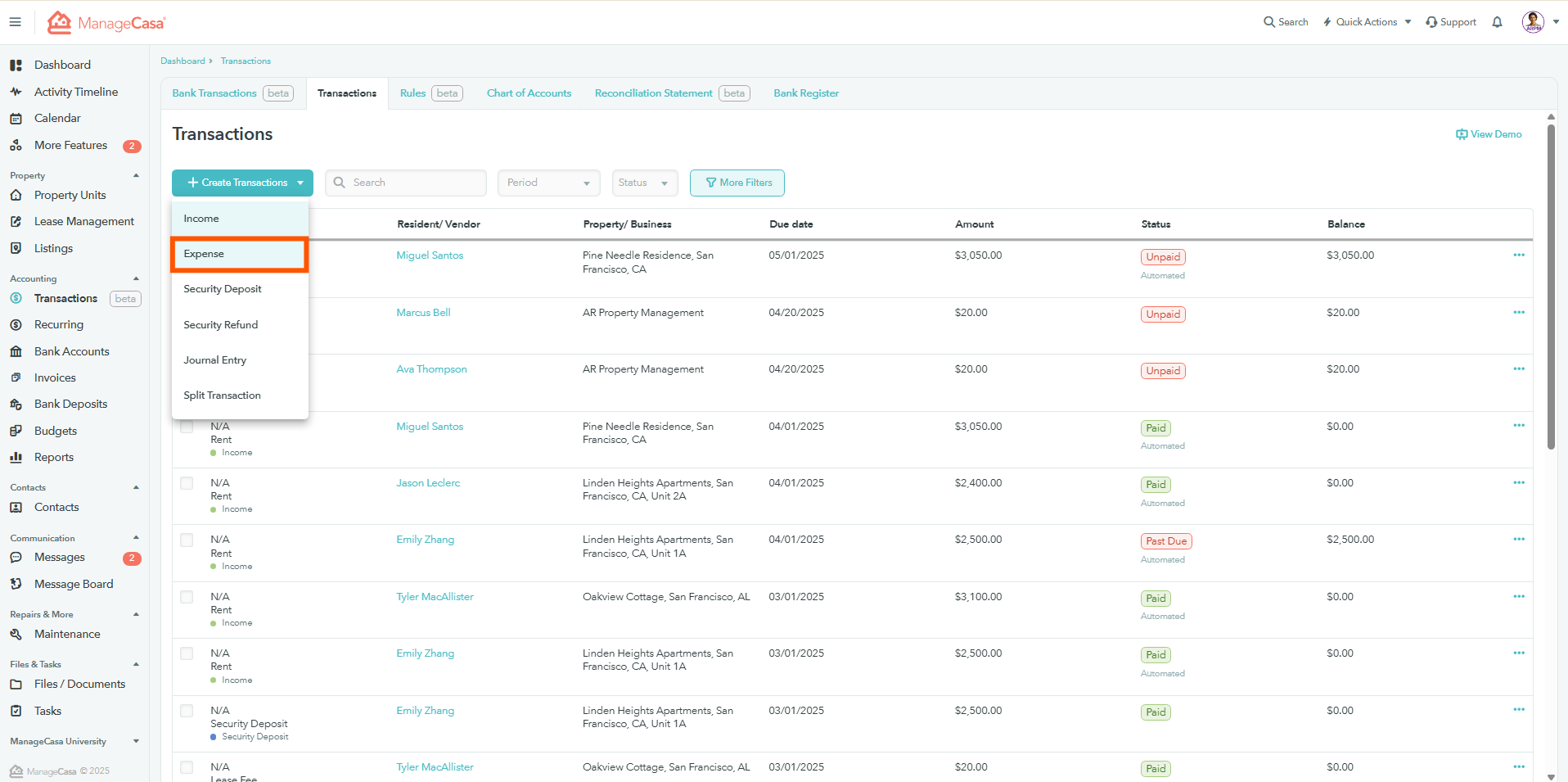The width and height of the screenshot is (1568, 782).
Task: Click the Activity Timeline icon
Action: pos(16,92)
